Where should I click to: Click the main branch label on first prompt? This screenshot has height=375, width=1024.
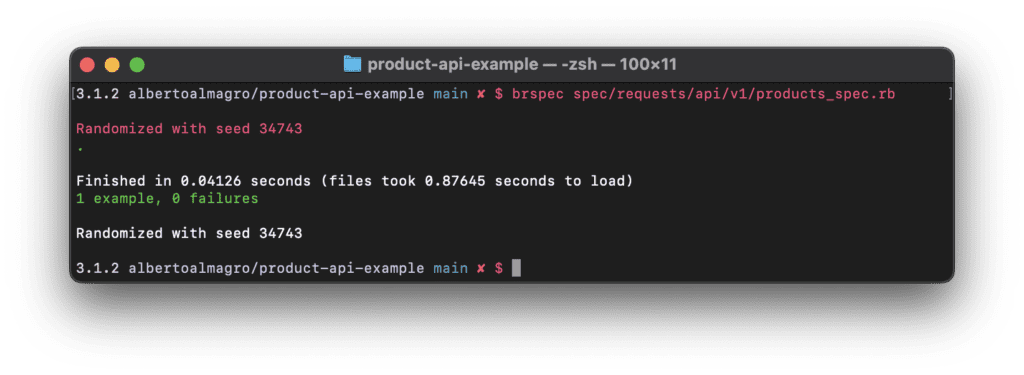click(x=451, y=94)
